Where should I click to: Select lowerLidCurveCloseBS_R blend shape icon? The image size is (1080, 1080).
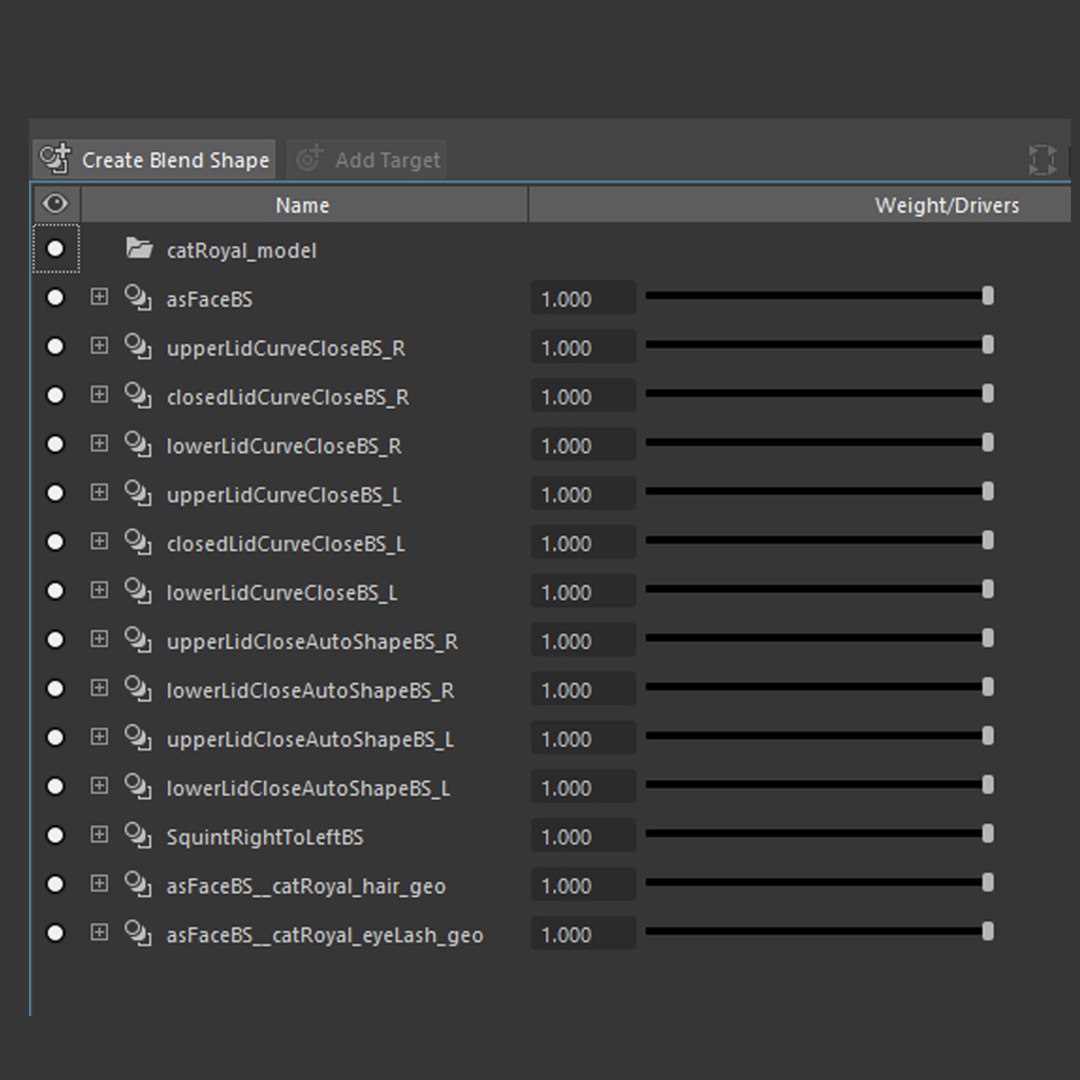tap(138, 444)
